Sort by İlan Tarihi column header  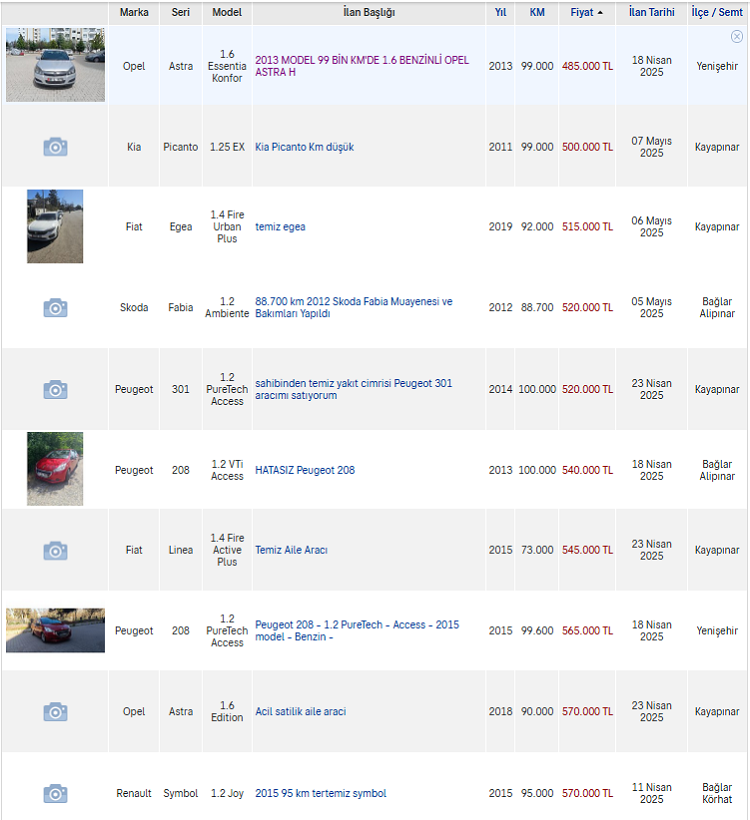pos(652,13)
